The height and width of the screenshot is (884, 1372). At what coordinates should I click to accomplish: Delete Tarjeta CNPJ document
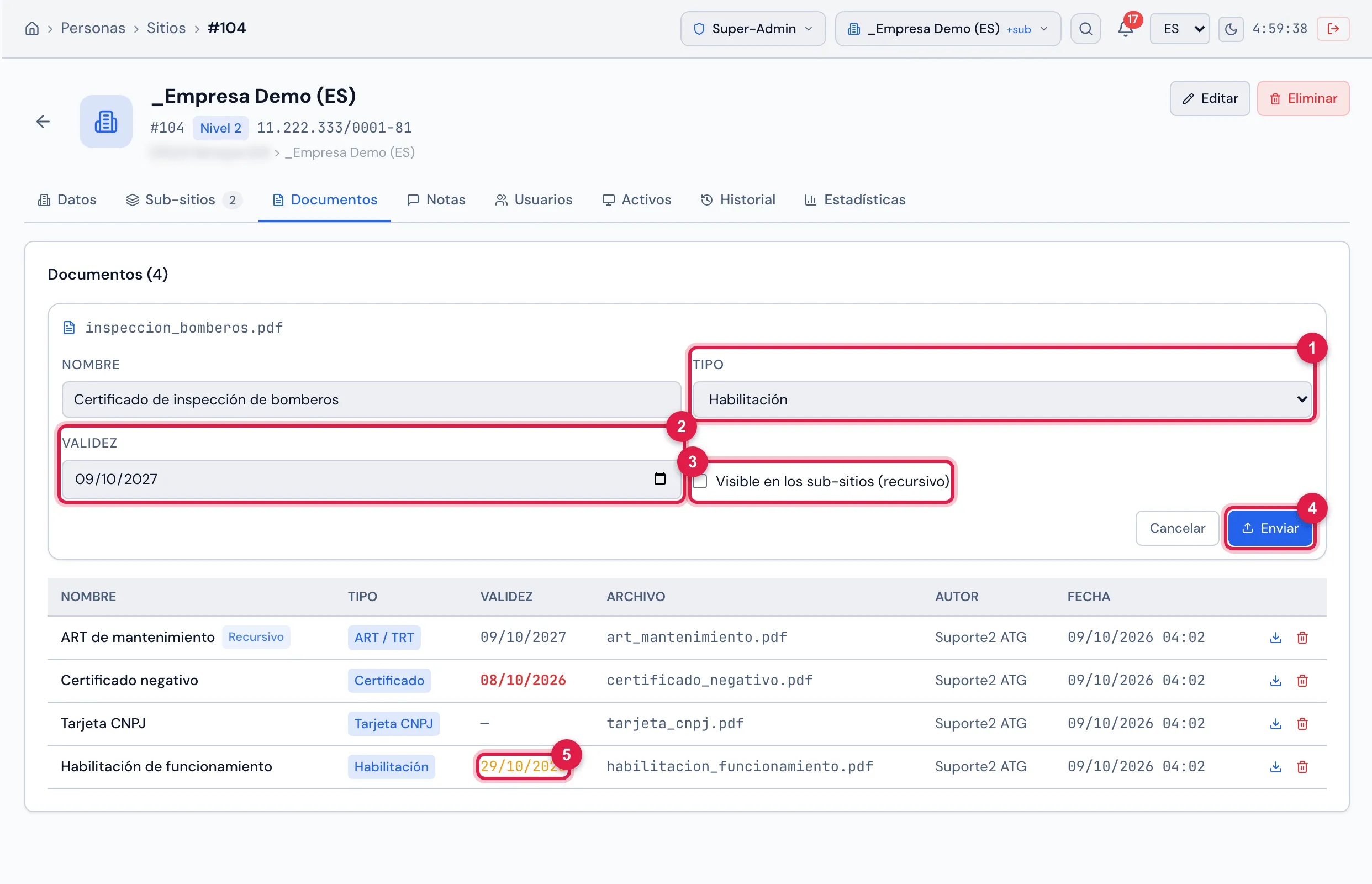pyautogui.click(x=1301, y=724)
